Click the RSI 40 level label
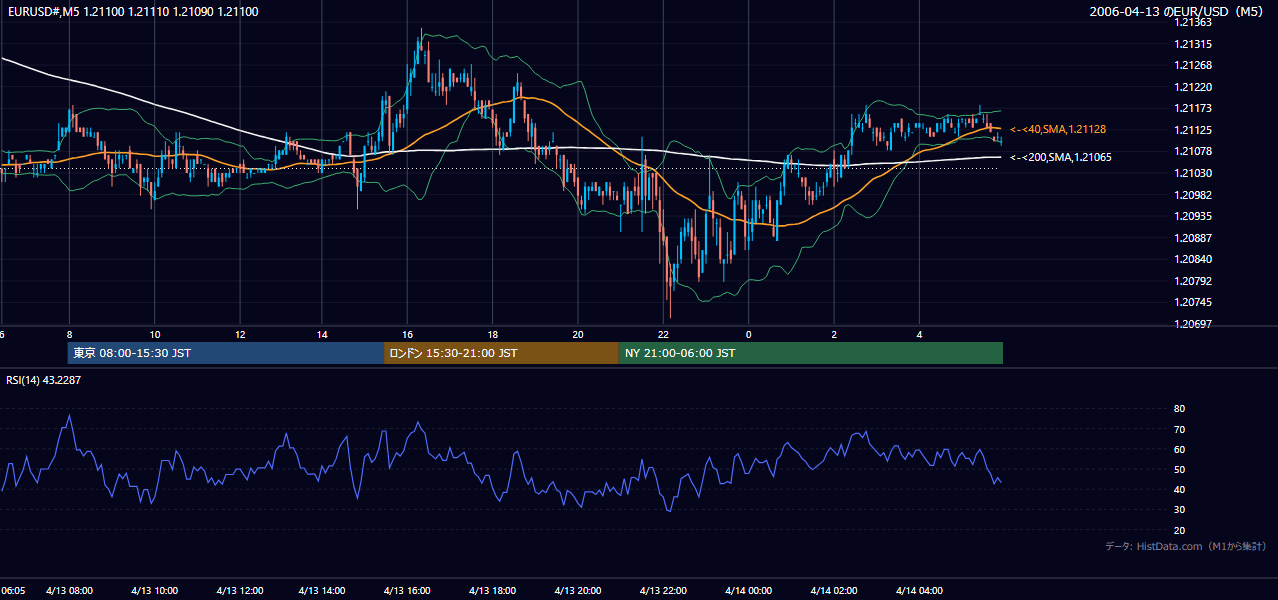Viewport: 1278px width, 600px height. (1180, 489)
